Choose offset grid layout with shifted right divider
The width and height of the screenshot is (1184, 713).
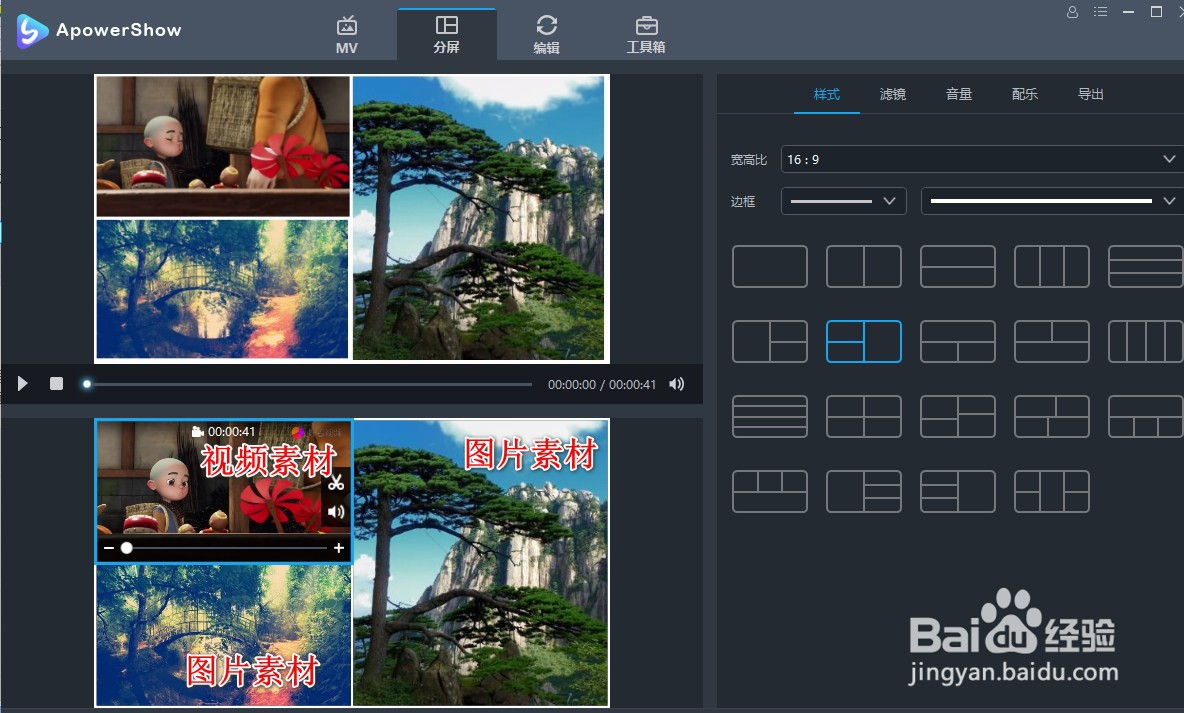coord(957,416)
